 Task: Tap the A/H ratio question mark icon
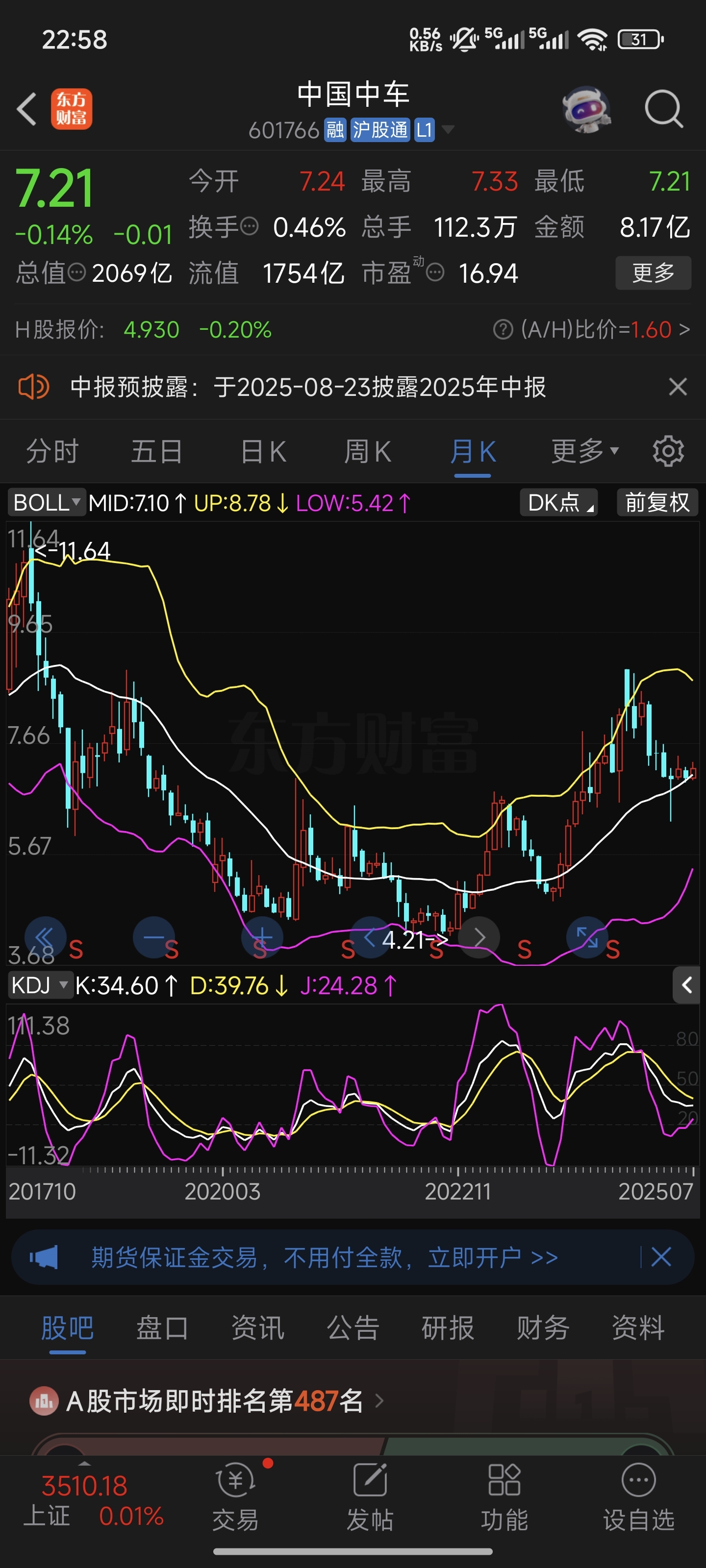(503, 330)
